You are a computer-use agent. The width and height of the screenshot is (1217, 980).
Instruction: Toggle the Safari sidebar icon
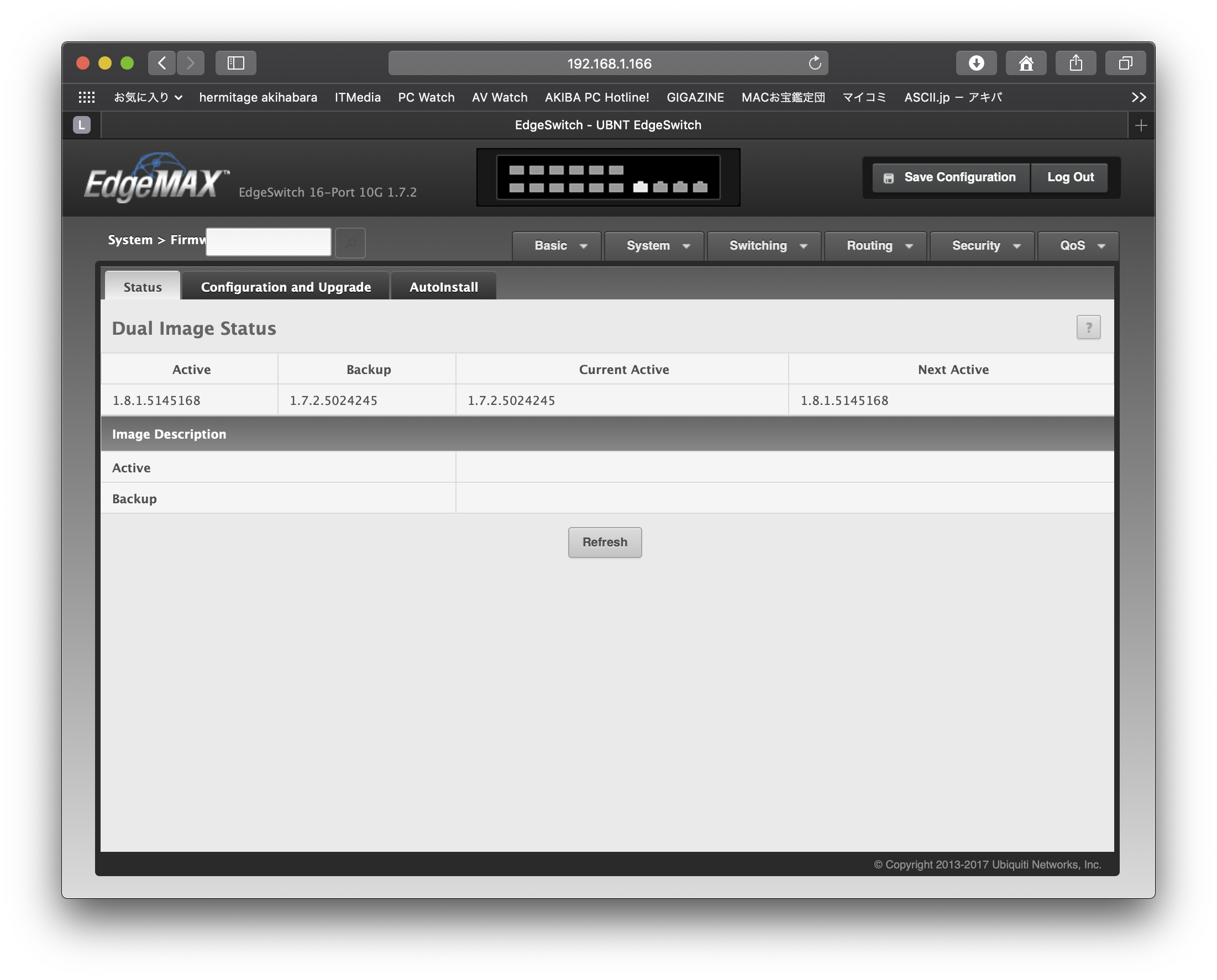(235, 62)
